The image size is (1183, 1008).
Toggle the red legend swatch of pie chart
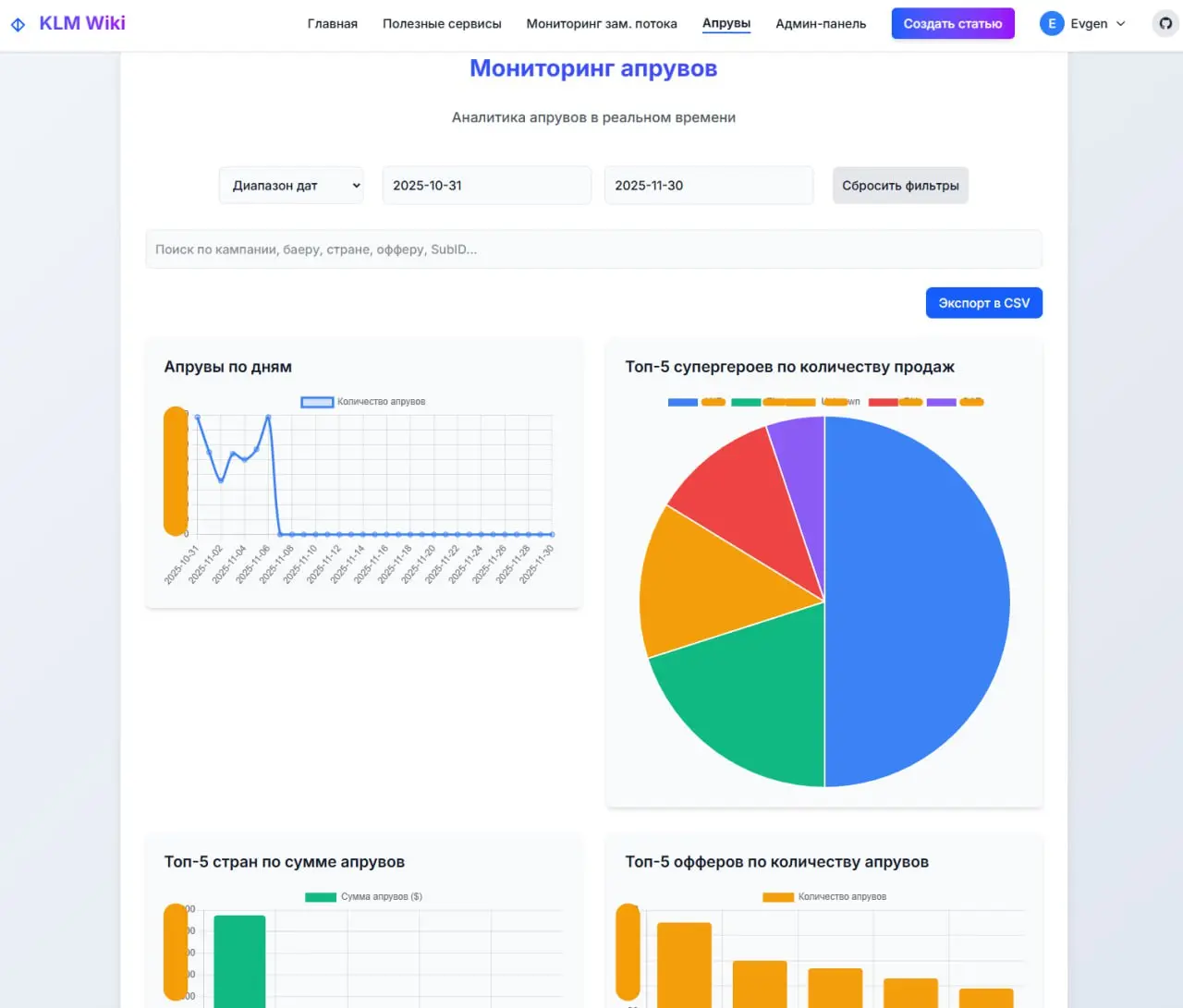pyautogui.click(x=884, y=402)
